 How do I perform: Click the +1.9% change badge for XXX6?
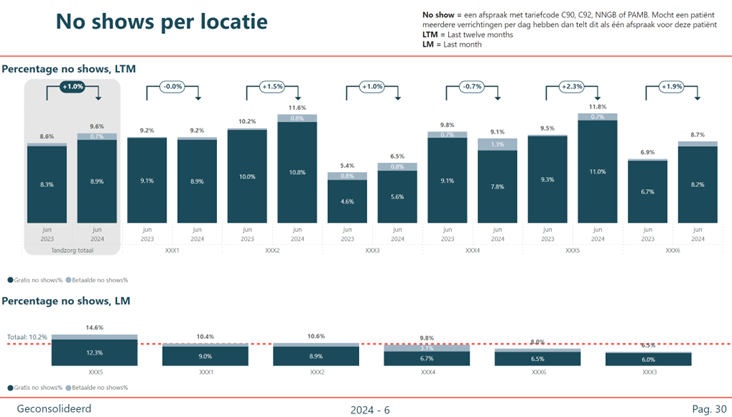coord(672,87)
